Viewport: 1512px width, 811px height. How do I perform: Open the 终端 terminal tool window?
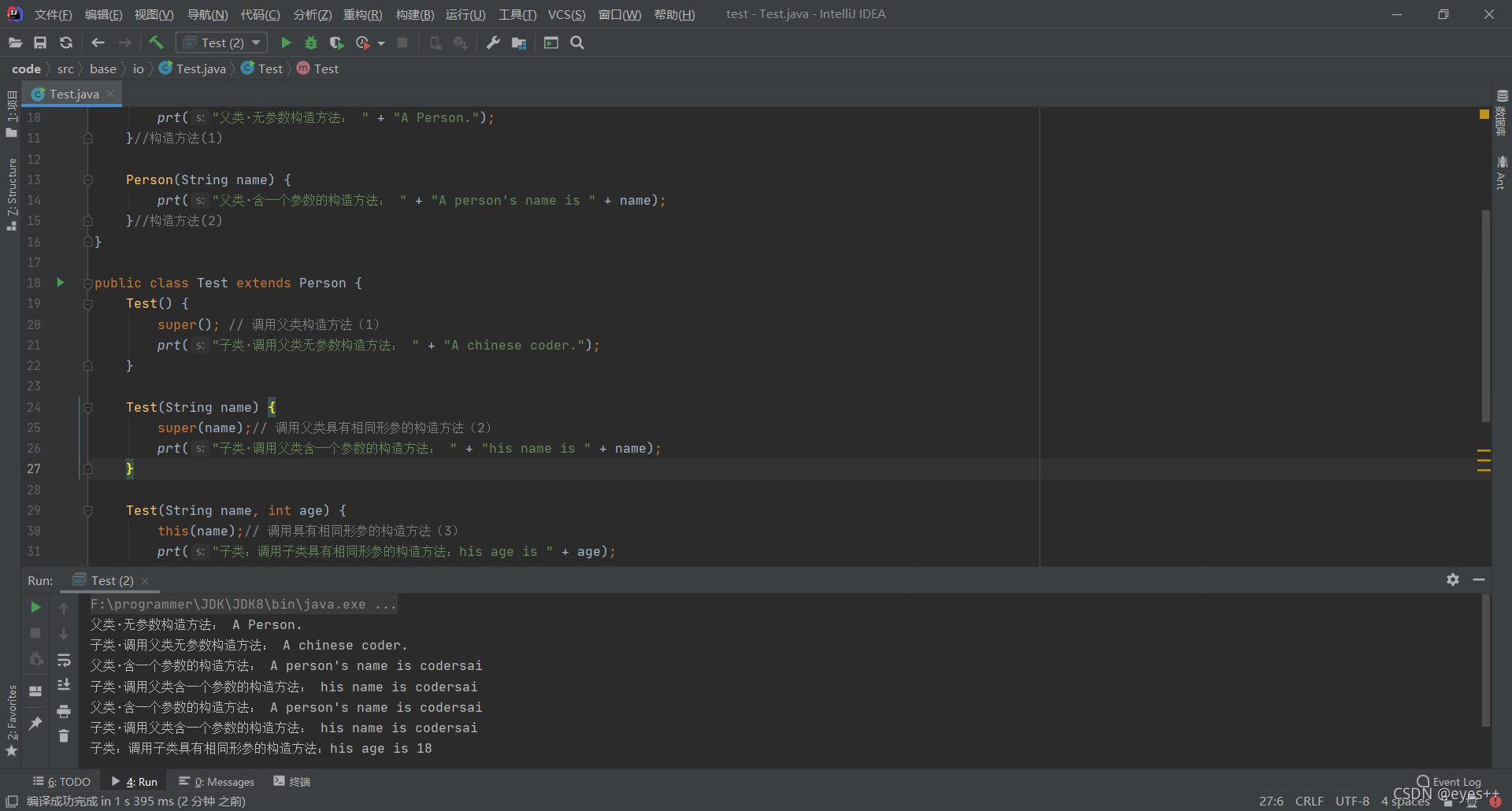coord(292,781)
